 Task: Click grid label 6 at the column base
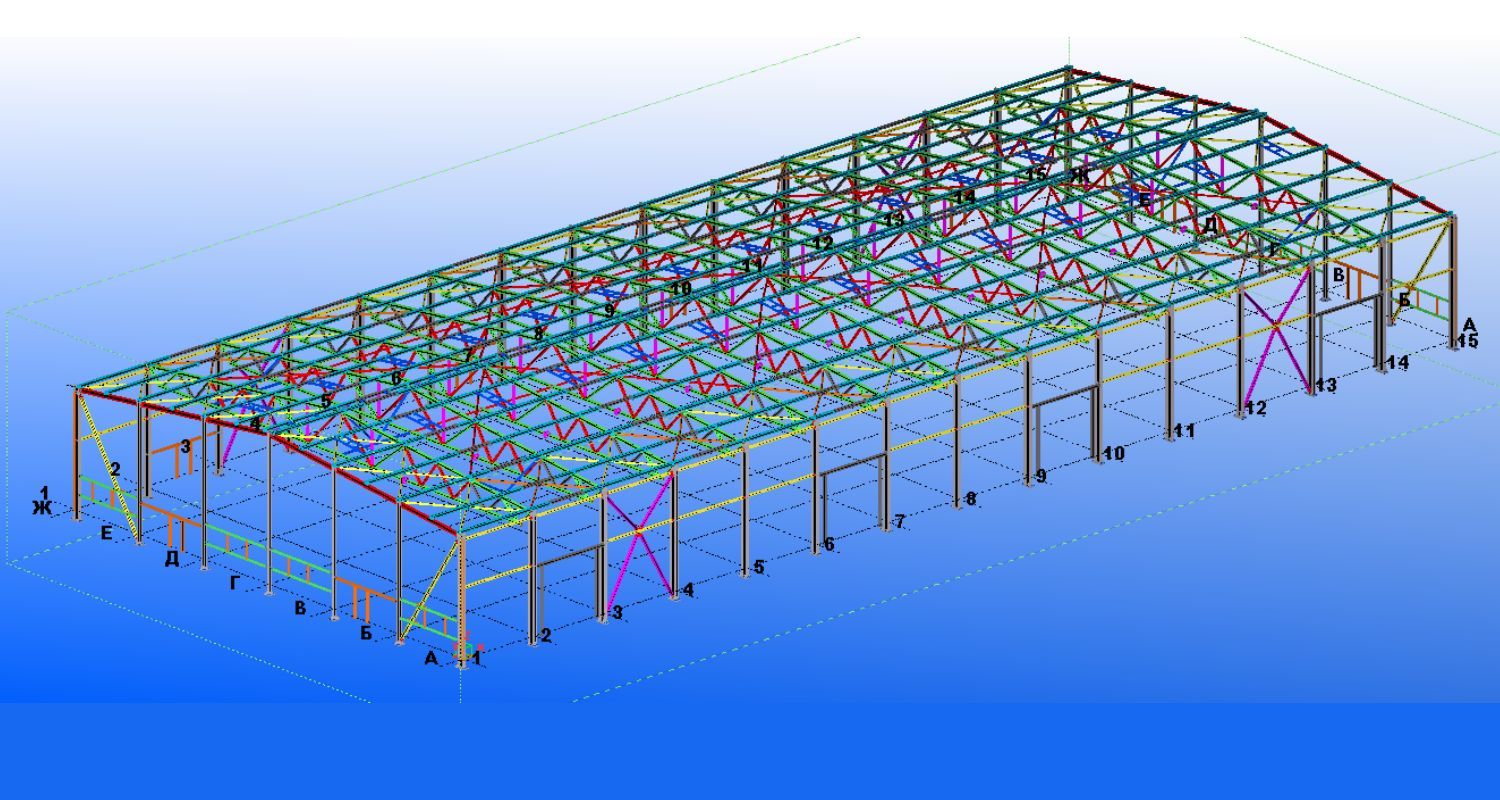click(828, 545)
